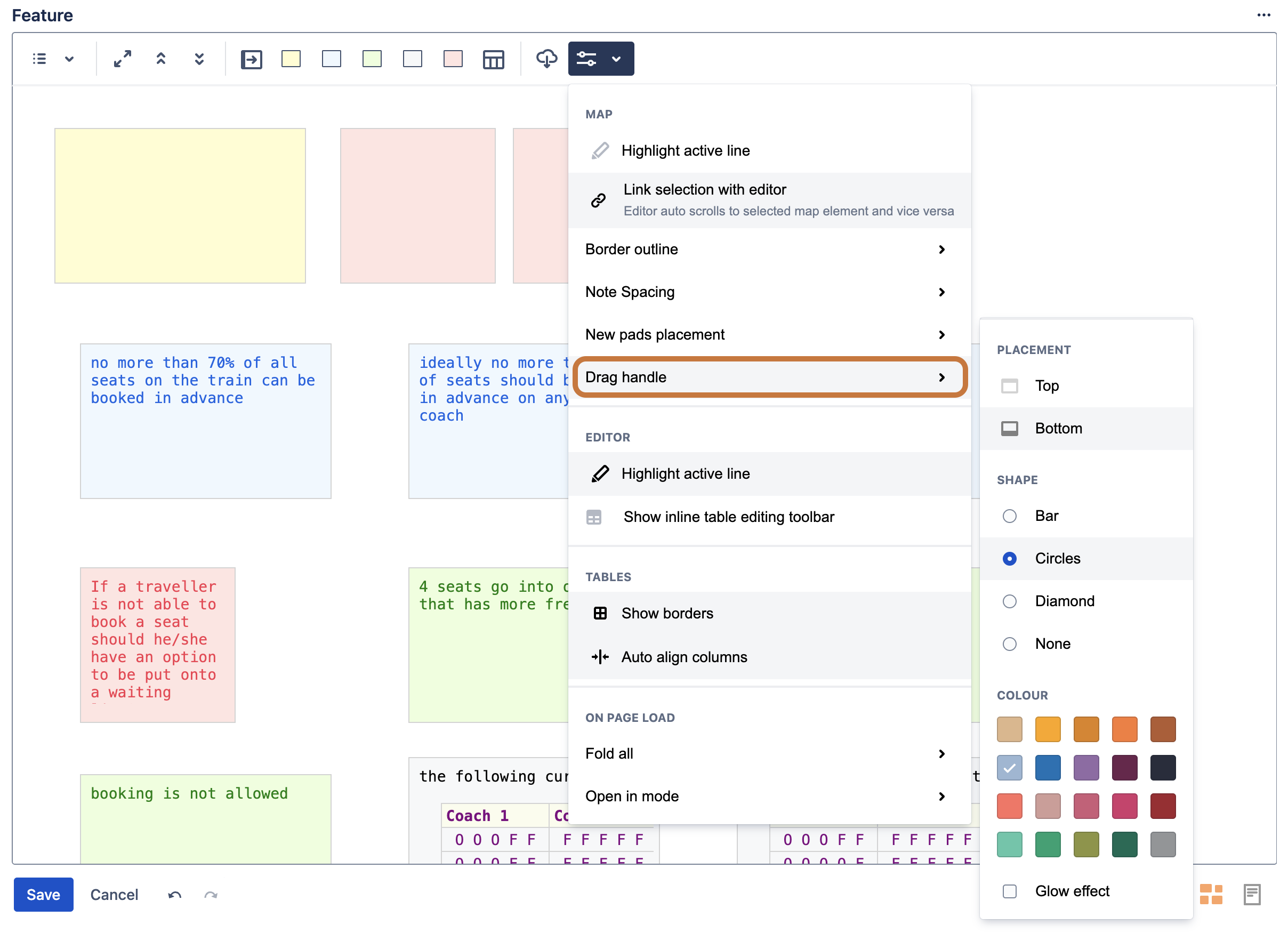This screenshot has height=933, width=1288.
Task: Click the cloud download icon
Action: (546, 59)
